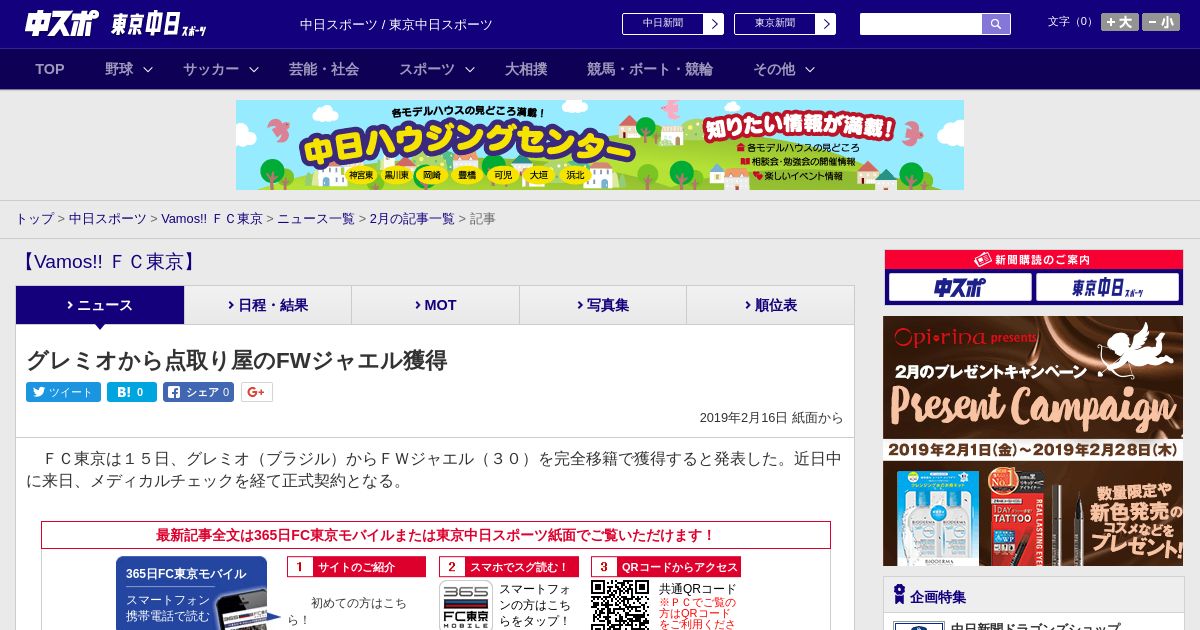Click 東京中日スポーツ subscription button in sidebar
The width and height of the screenshot is (1200, 630).
point(1107,288)
